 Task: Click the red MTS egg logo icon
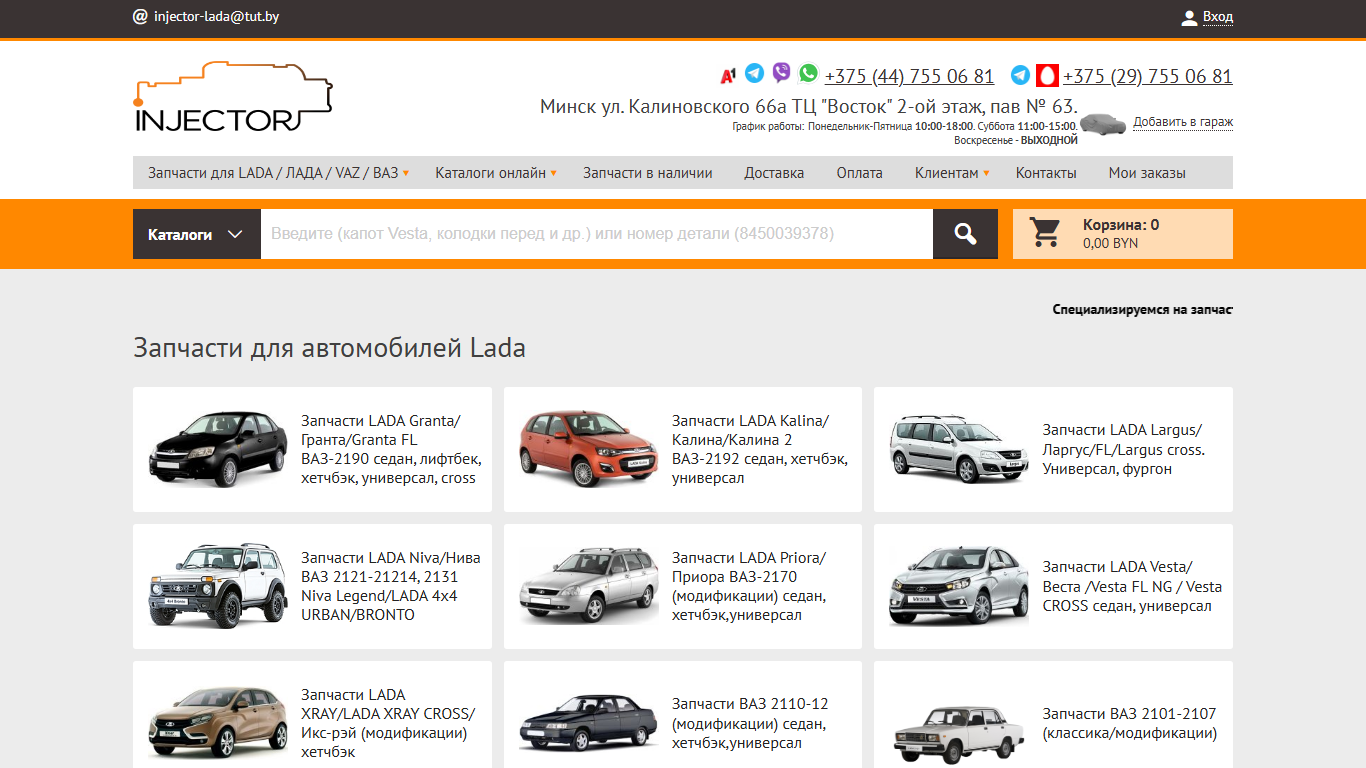1047,75
